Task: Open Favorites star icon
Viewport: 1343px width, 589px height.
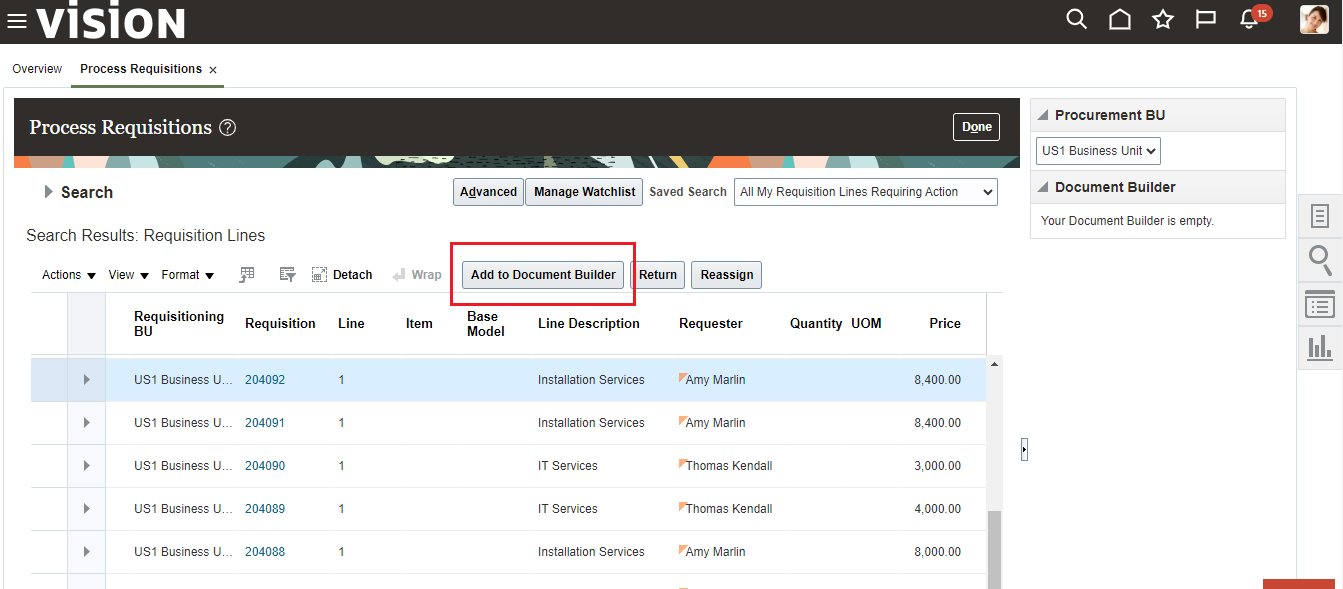Action: tap(1162, 20)
